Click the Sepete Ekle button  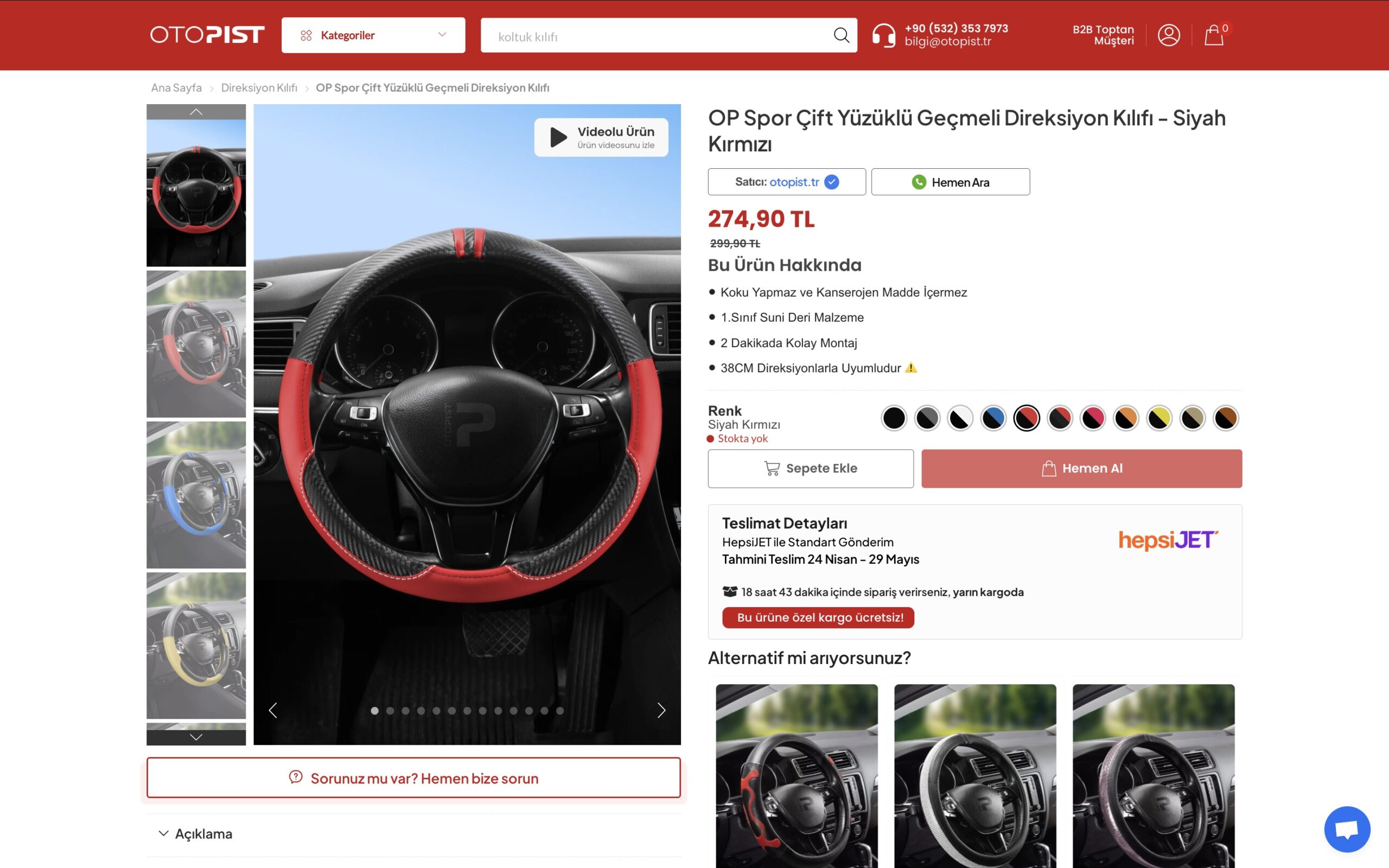tap(811, 468)
